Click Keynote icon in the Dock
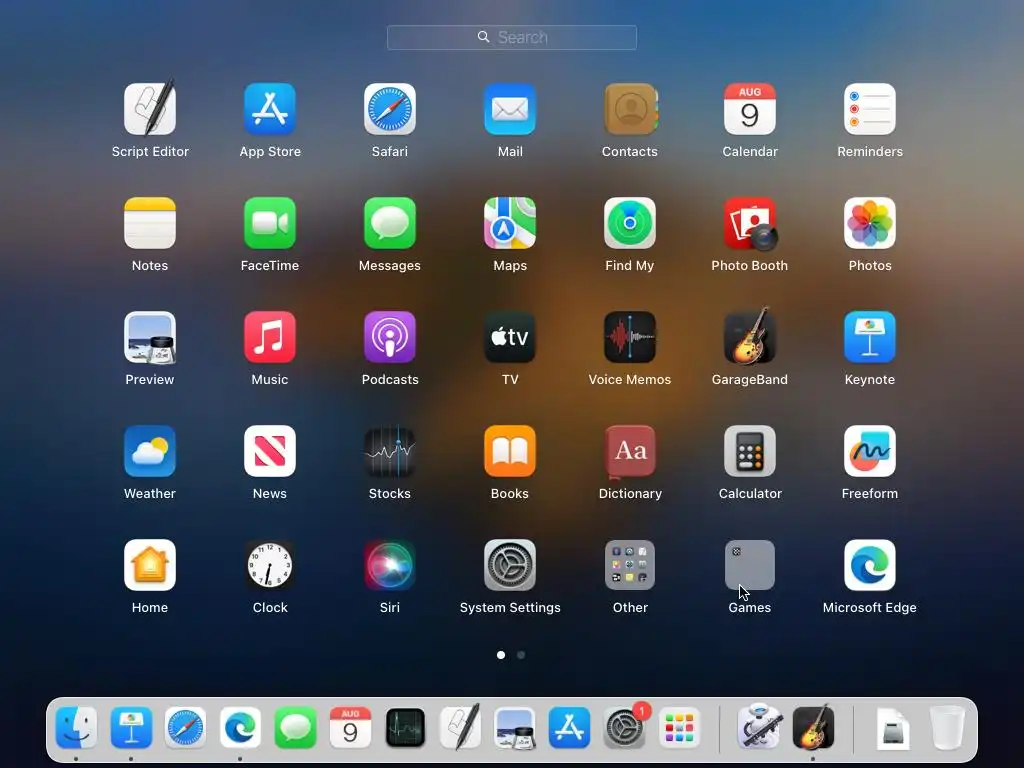Viewport: 1024px width, 768px height. [x=131, y=728]
